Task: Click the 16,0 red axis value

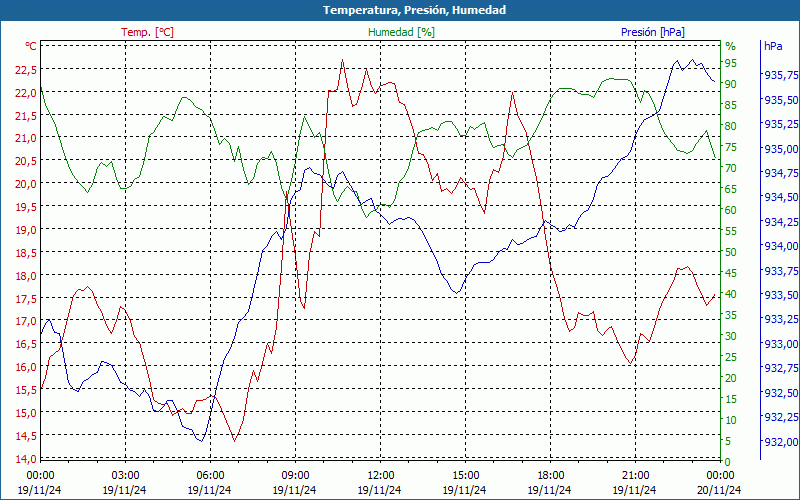Action: click(x=26, y=367)
